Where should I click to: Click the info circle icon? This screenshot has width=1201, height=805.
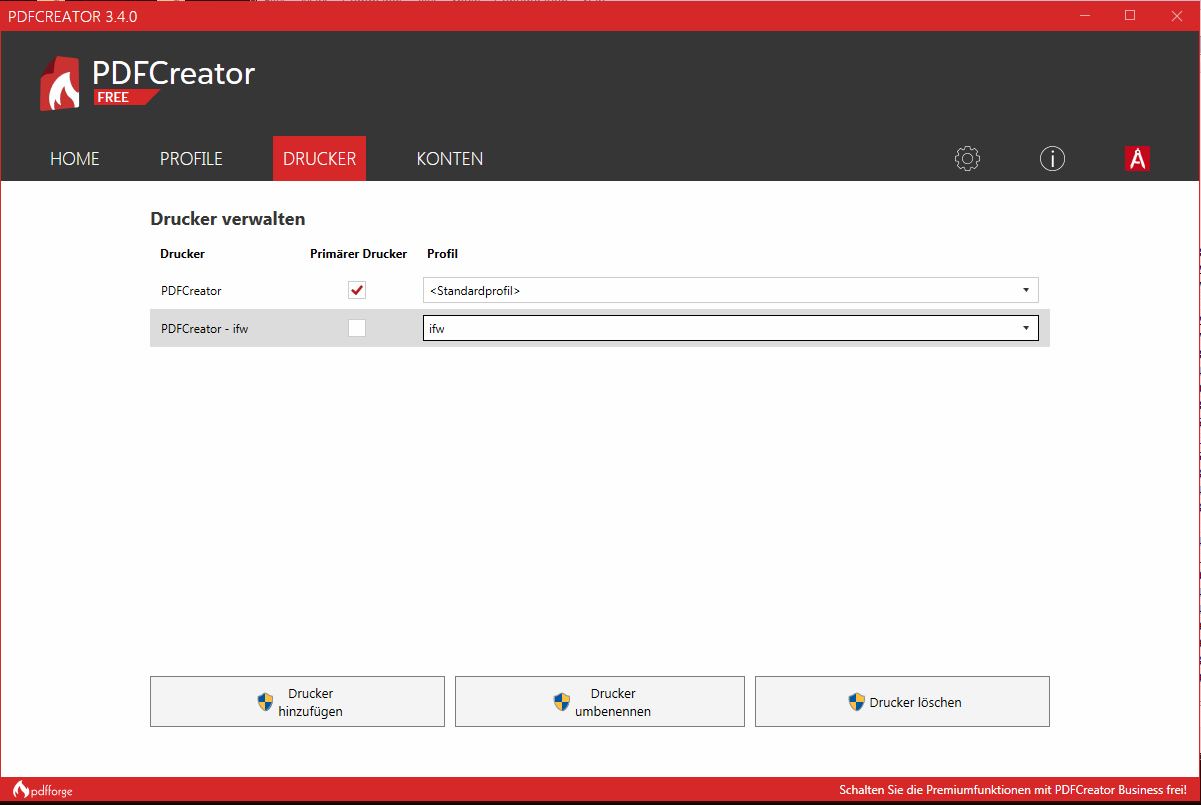[1052, 158]
